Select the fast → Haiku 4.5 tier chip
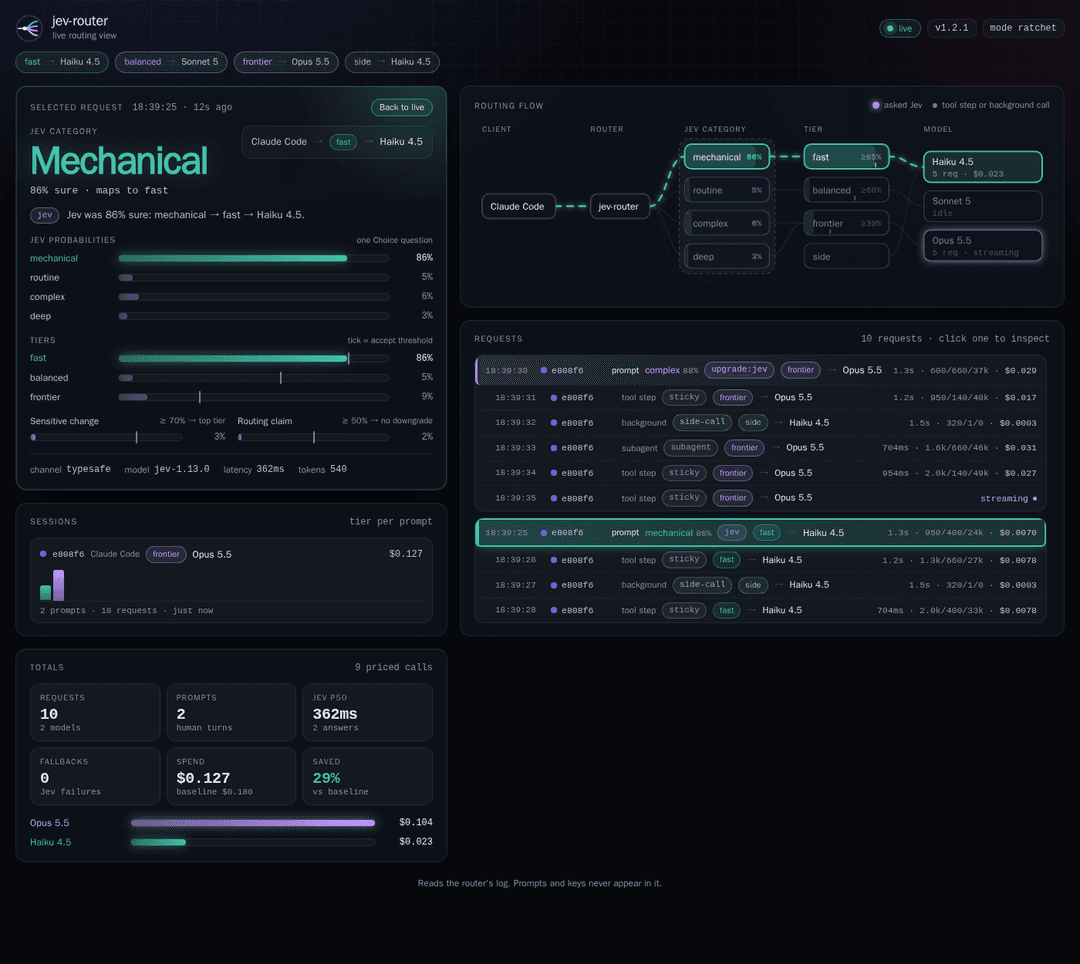The image size is (1080, 964). click(x=62, y=62)
